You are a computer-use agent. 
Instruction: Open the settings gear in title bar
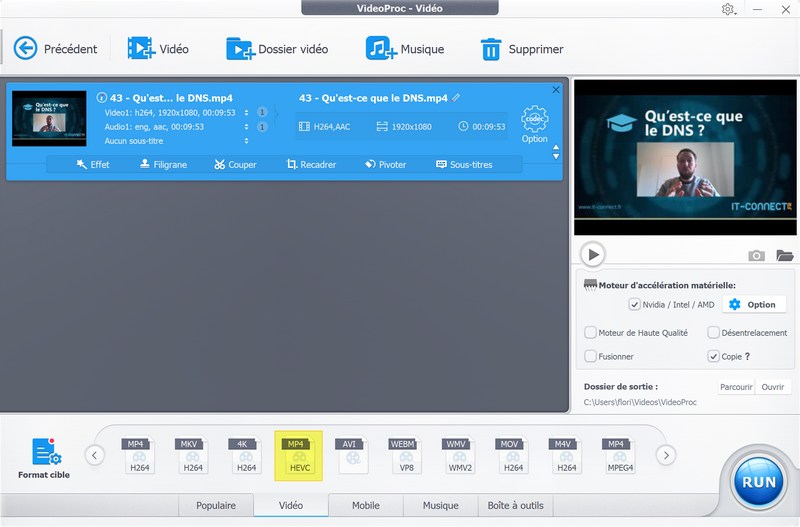728,9
